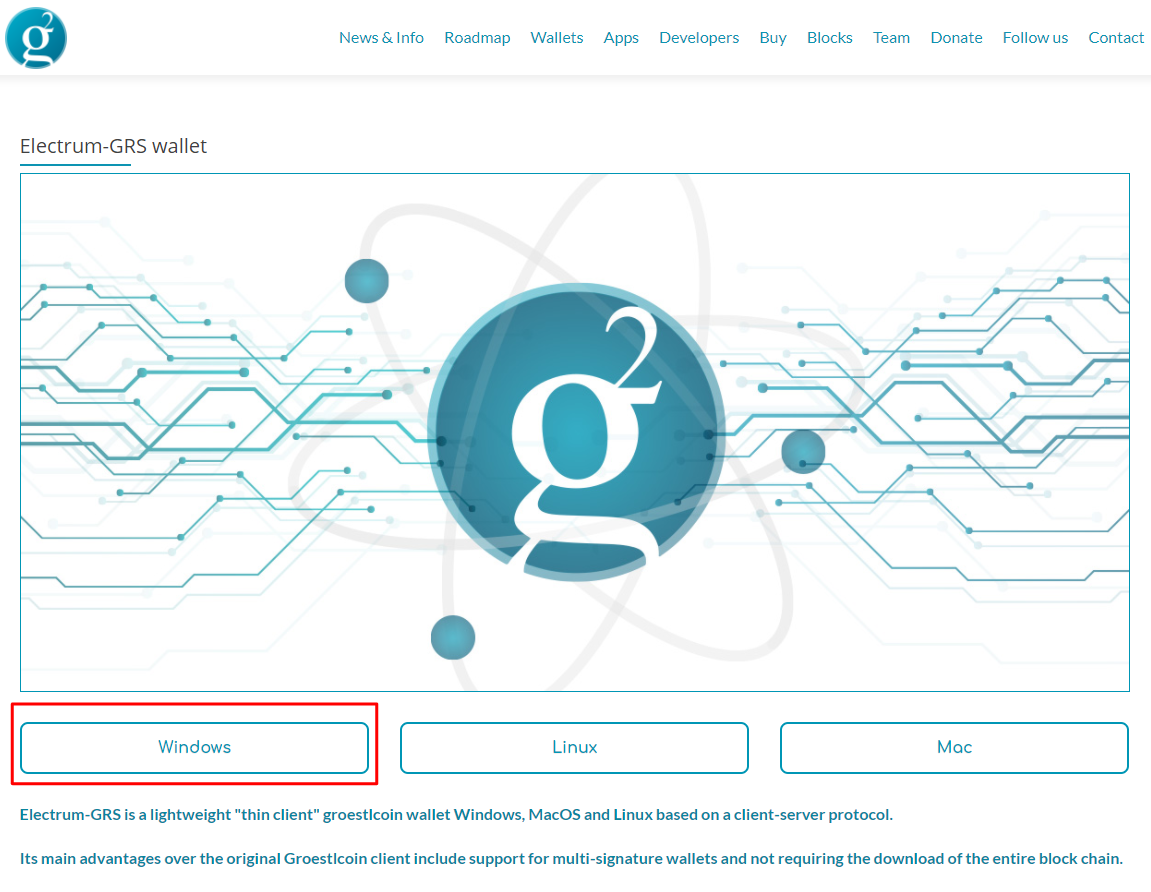Open the News & Info menu
The width and height of the screenshot is (1151, 892).
click(381, 37)
